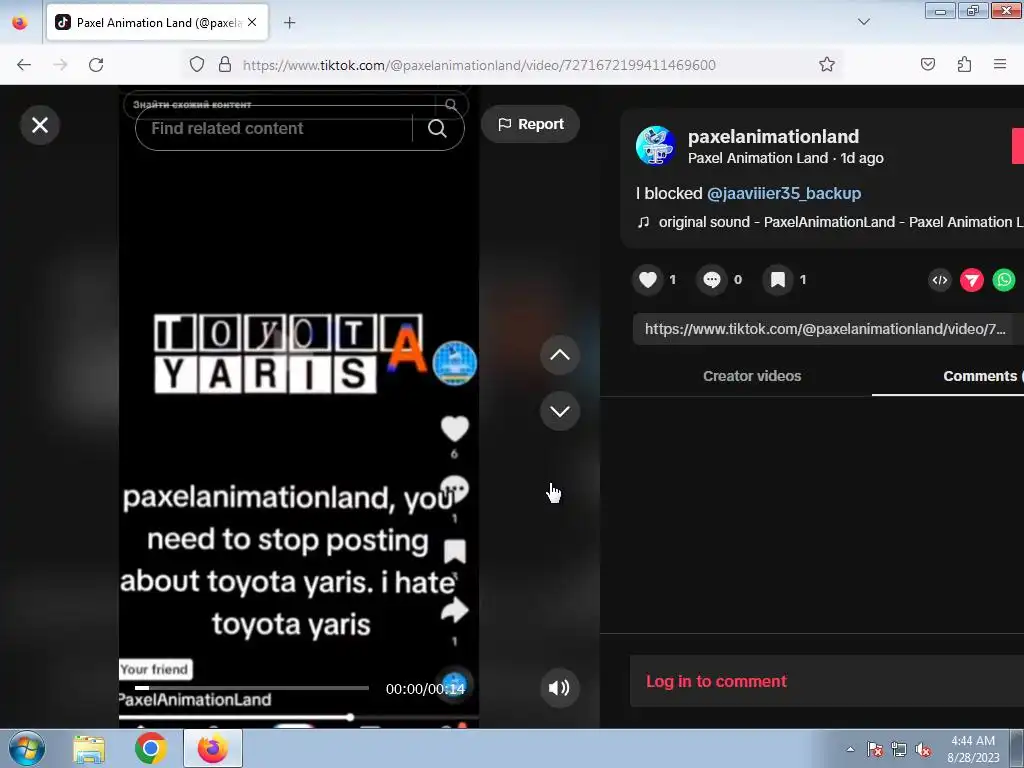Open comments via speech bubble icon
1024x768 pixels.
(x=711, y=280)
